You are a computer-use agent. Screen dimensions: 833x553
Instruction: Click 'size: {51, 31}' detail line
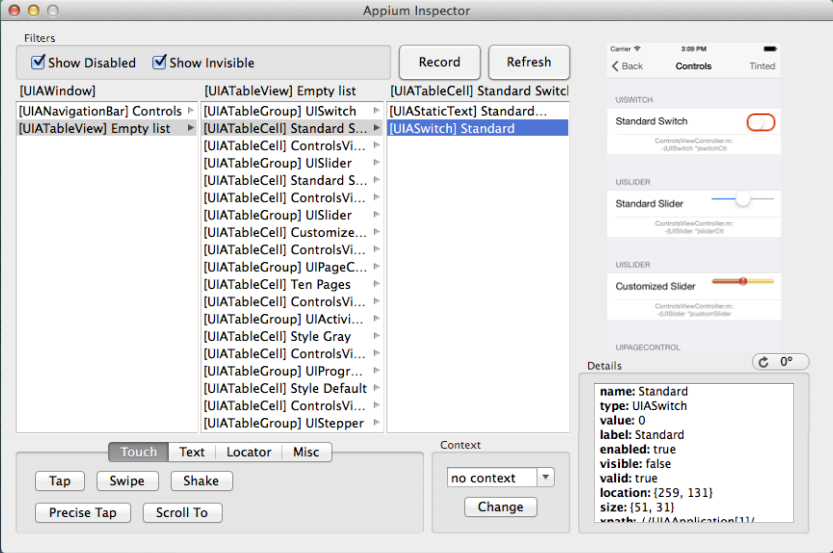pos(637,507)
